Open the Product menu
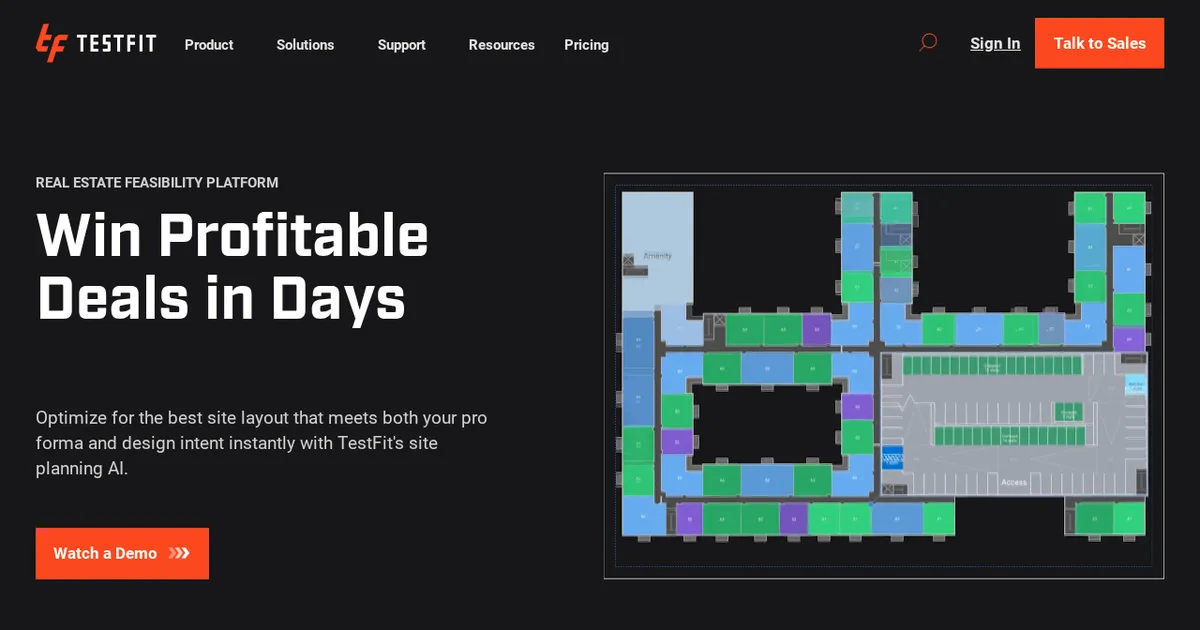The height and width of the screenshot is (630, 1200). (x=209, y=45)
